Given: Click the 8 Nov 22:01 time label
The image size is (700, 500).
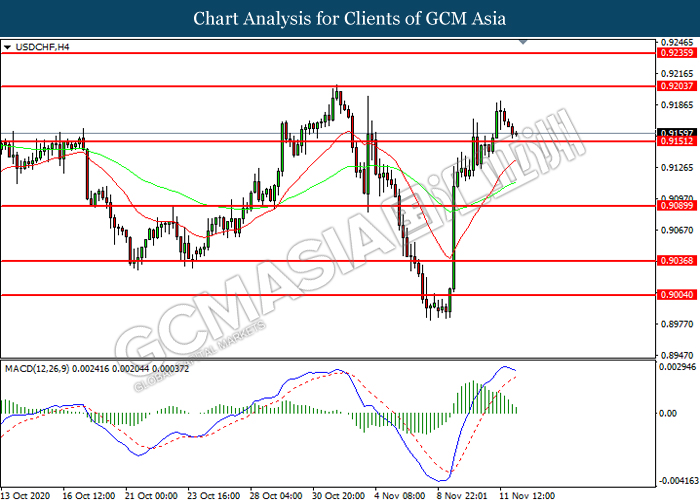Looking at the screenshot, I should pos(462,495).
